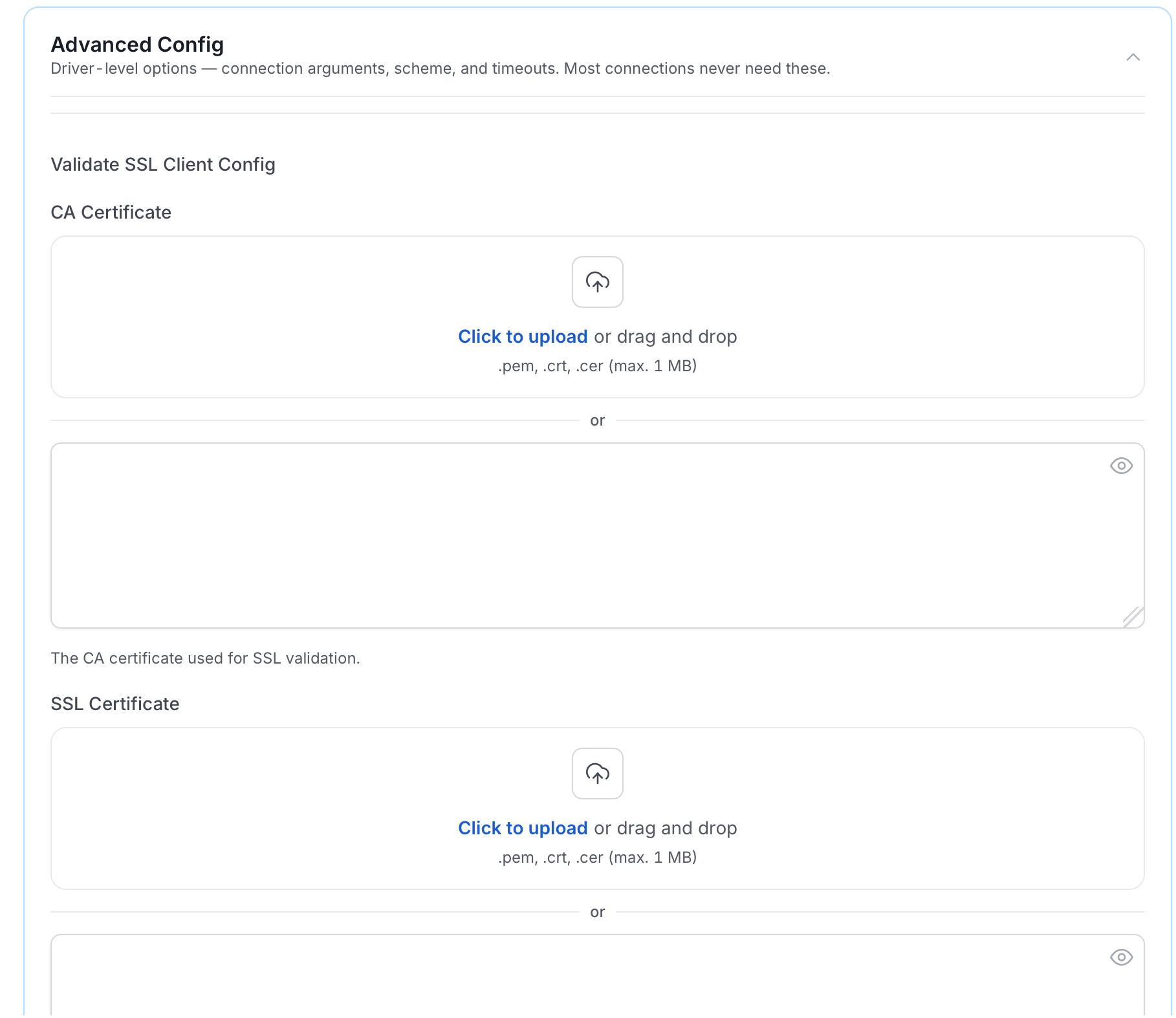Click the 'SSL Certificate' field label
Viewport: 1176px width, 1018px height.
coord(115,704)
